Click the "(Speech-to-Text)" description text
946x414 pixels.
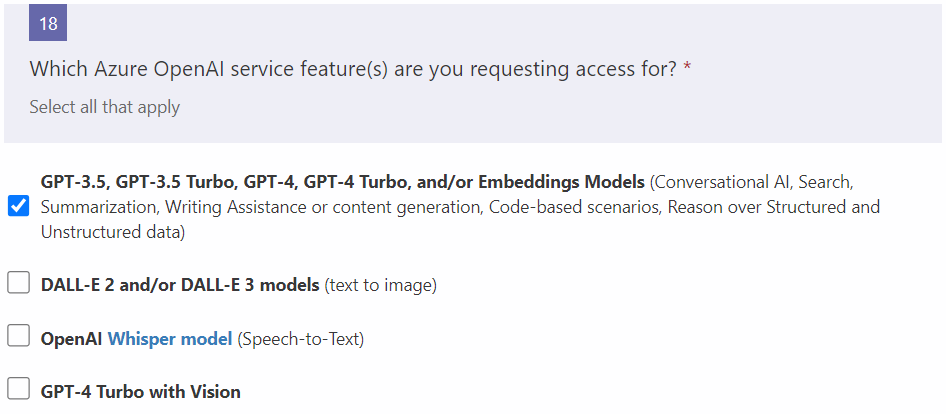300,339
